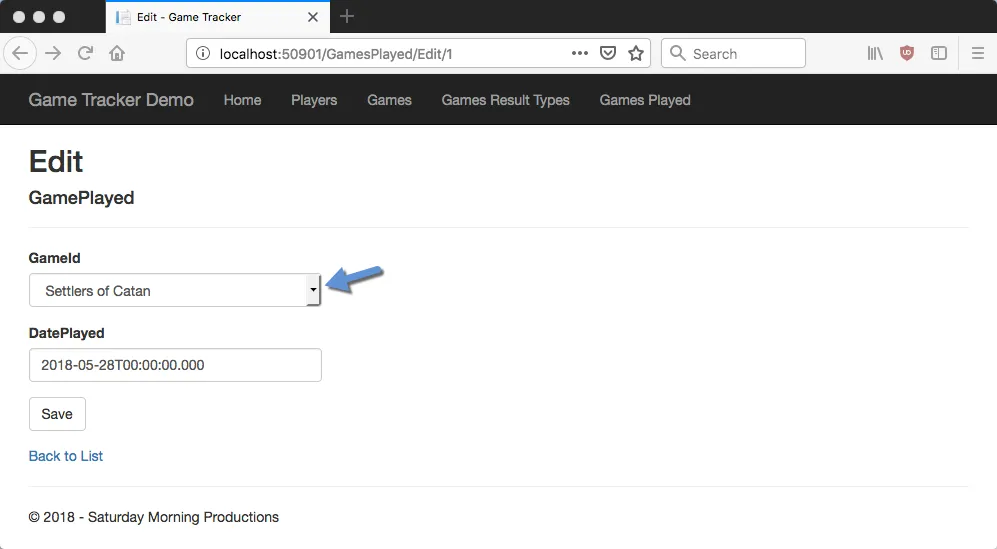The width and height of the screenshot is (997, 549).
Task: Click the GamePlayed subheading
Action: (81, 198)
